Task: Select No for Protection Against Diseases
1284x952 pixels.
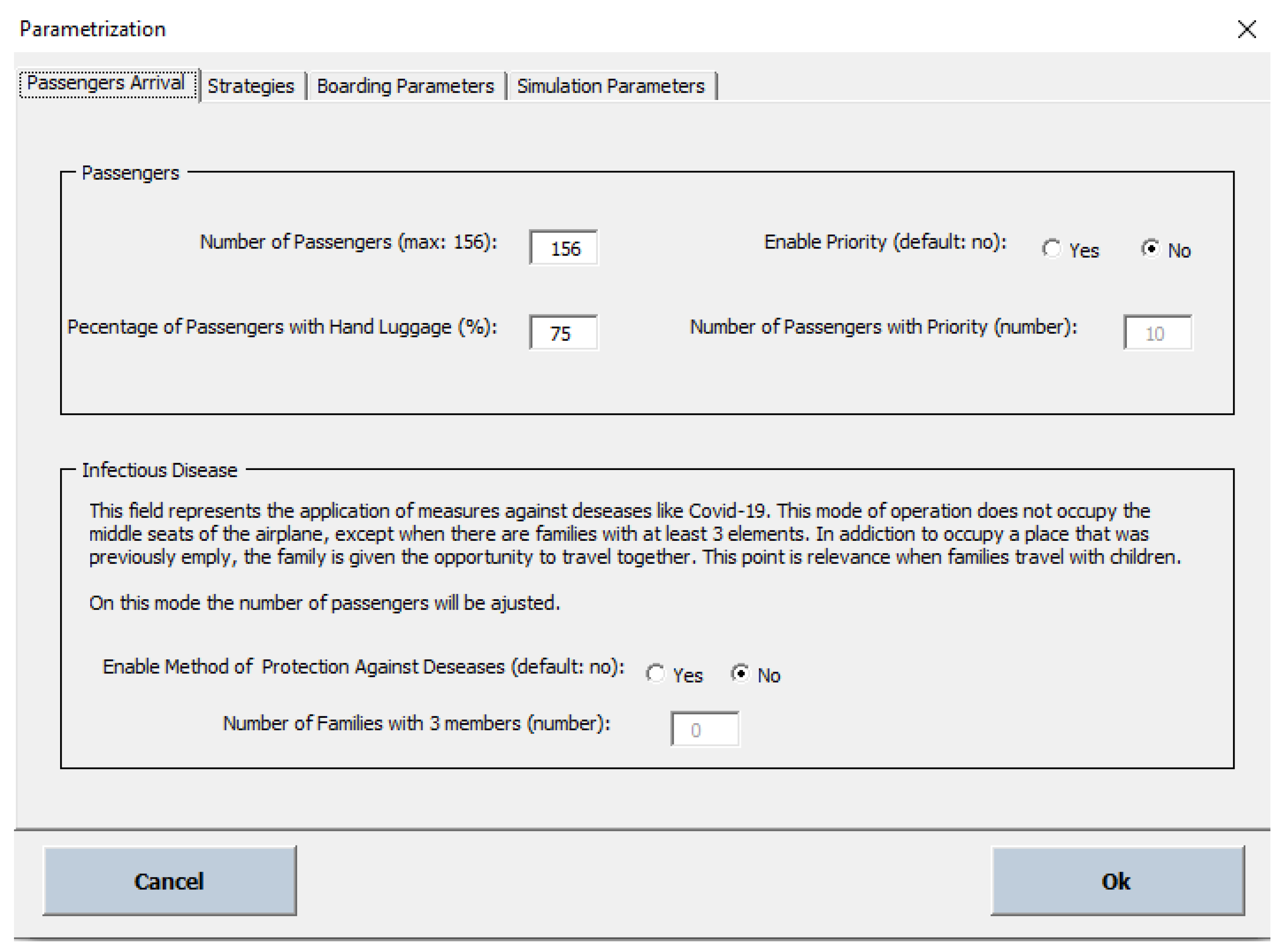Action: pos(740,673)
